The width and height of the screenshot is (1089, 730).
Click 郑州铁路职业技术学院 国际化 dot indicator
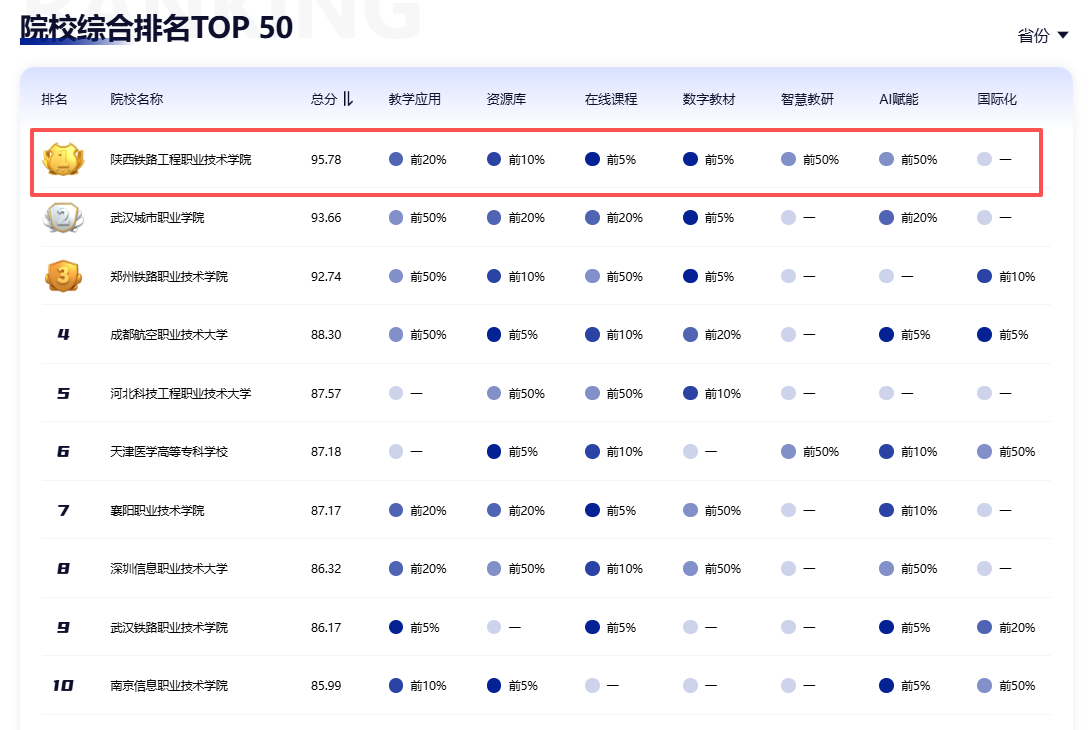(x=984, y=276)
